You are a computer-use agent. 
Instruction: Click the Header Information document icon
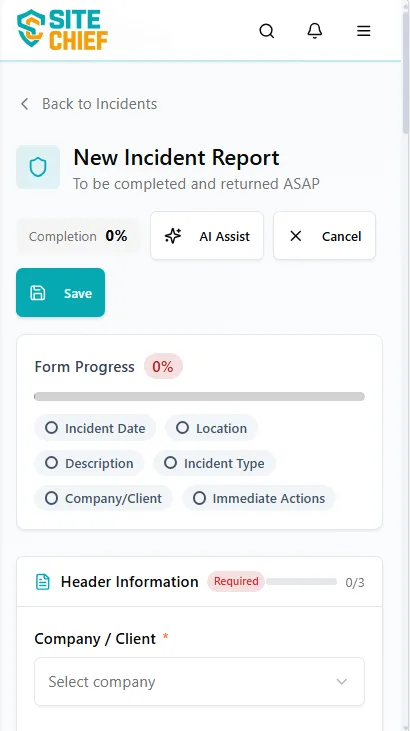click(43, 582)
